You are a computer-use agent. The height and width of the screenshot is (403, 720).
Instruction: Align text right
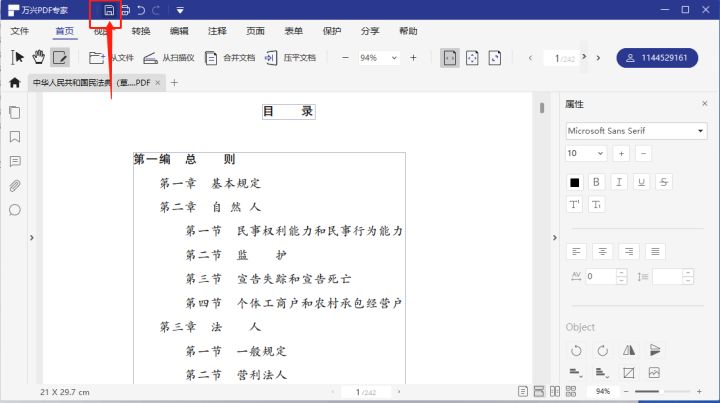coord(629,252)
